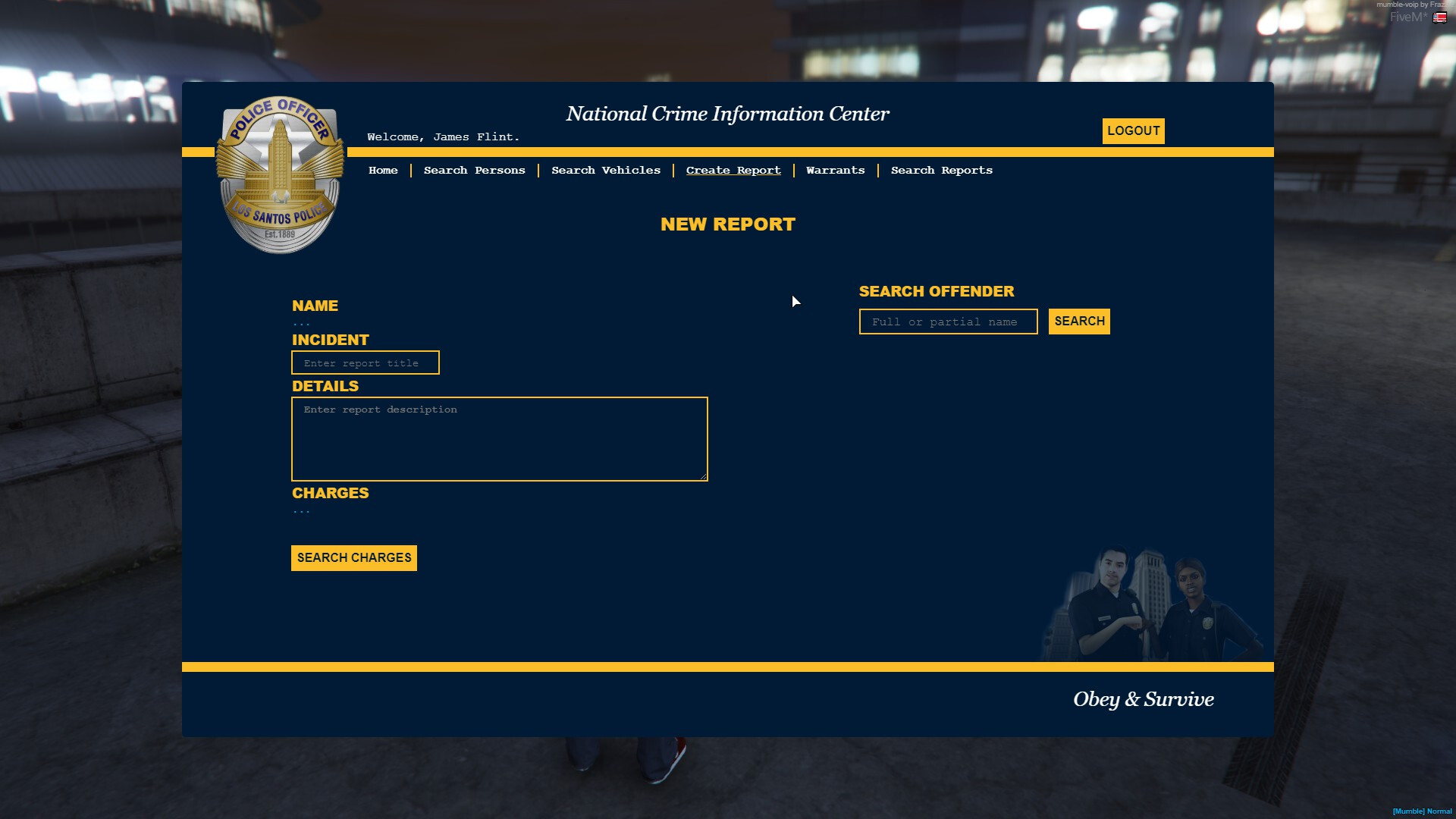
Task: Click the flag icon beside FiveM
Action: 1439,17
